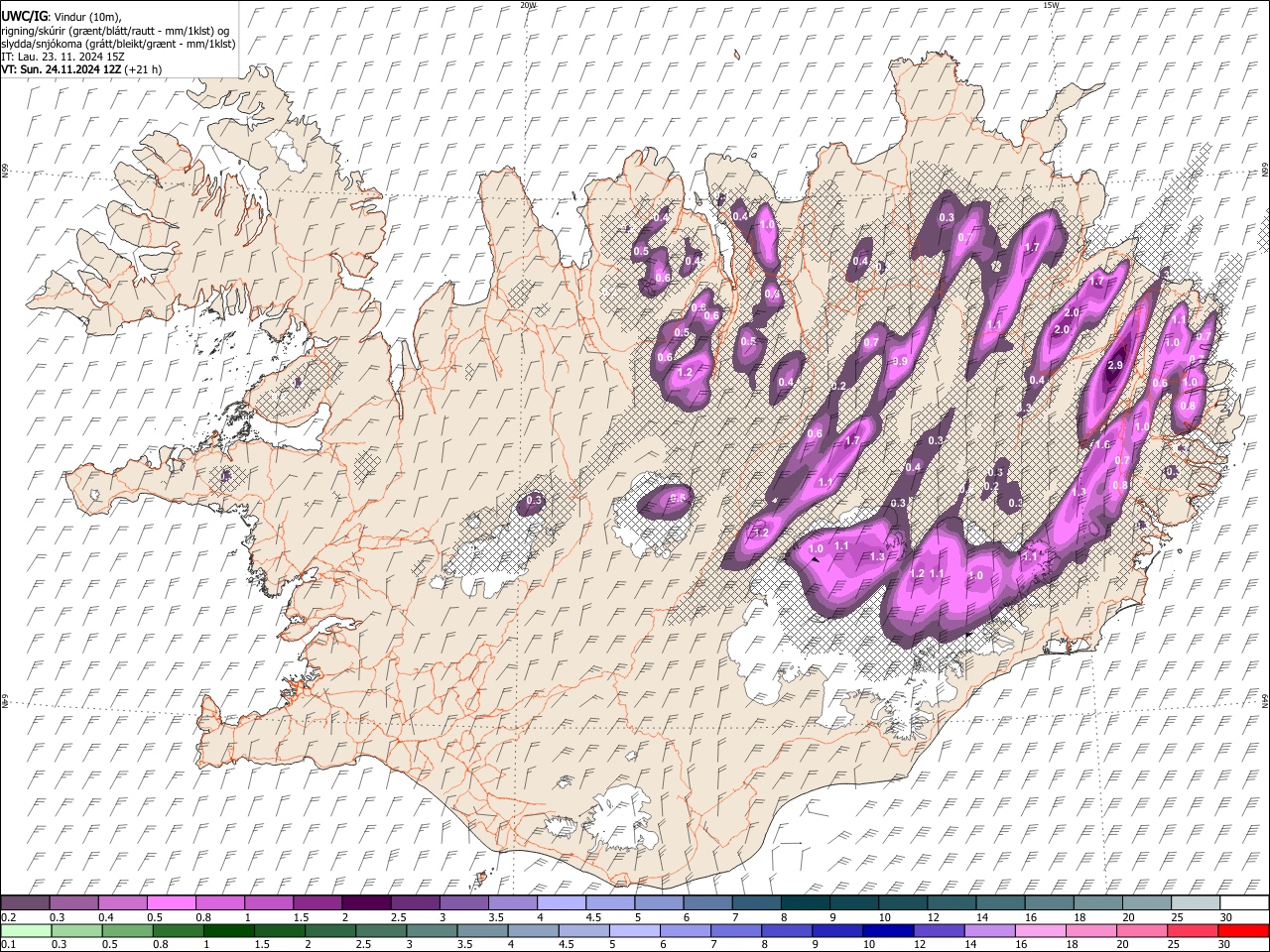
Task: Click the '30' label in upper legend row
Action: coord(1226,917)
